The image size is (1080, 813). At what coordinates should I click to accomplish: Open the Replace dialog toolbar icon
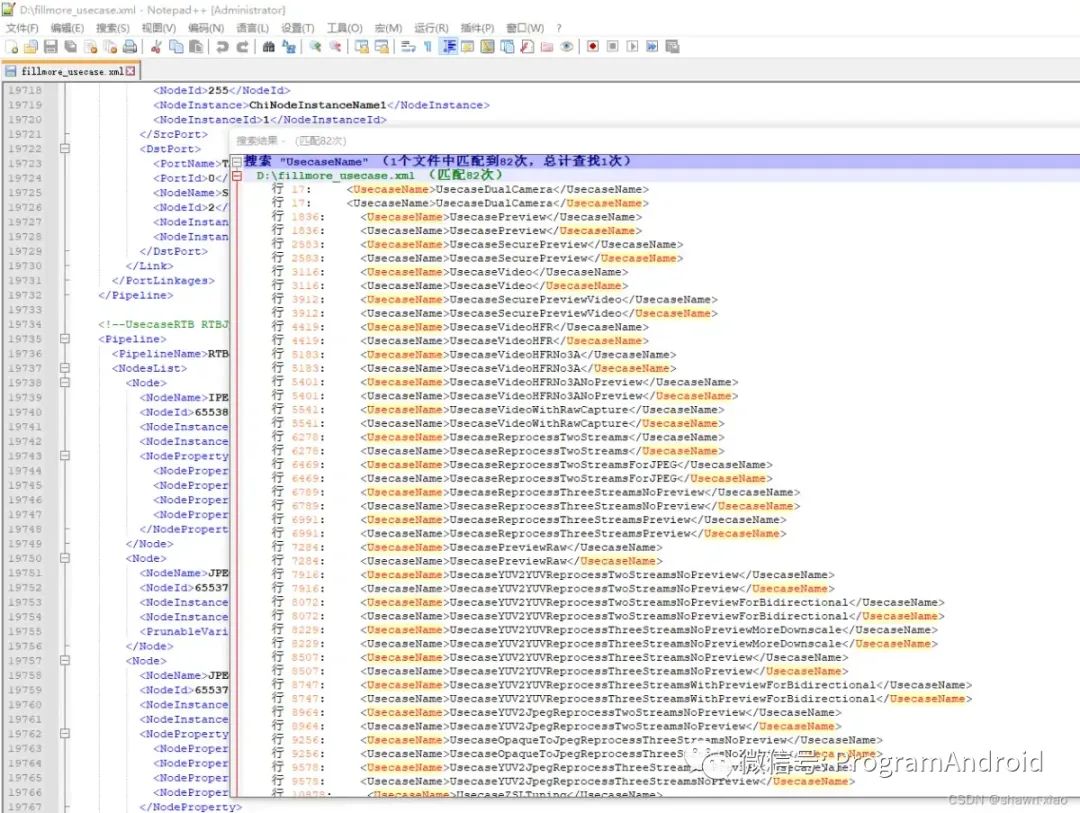289,47
